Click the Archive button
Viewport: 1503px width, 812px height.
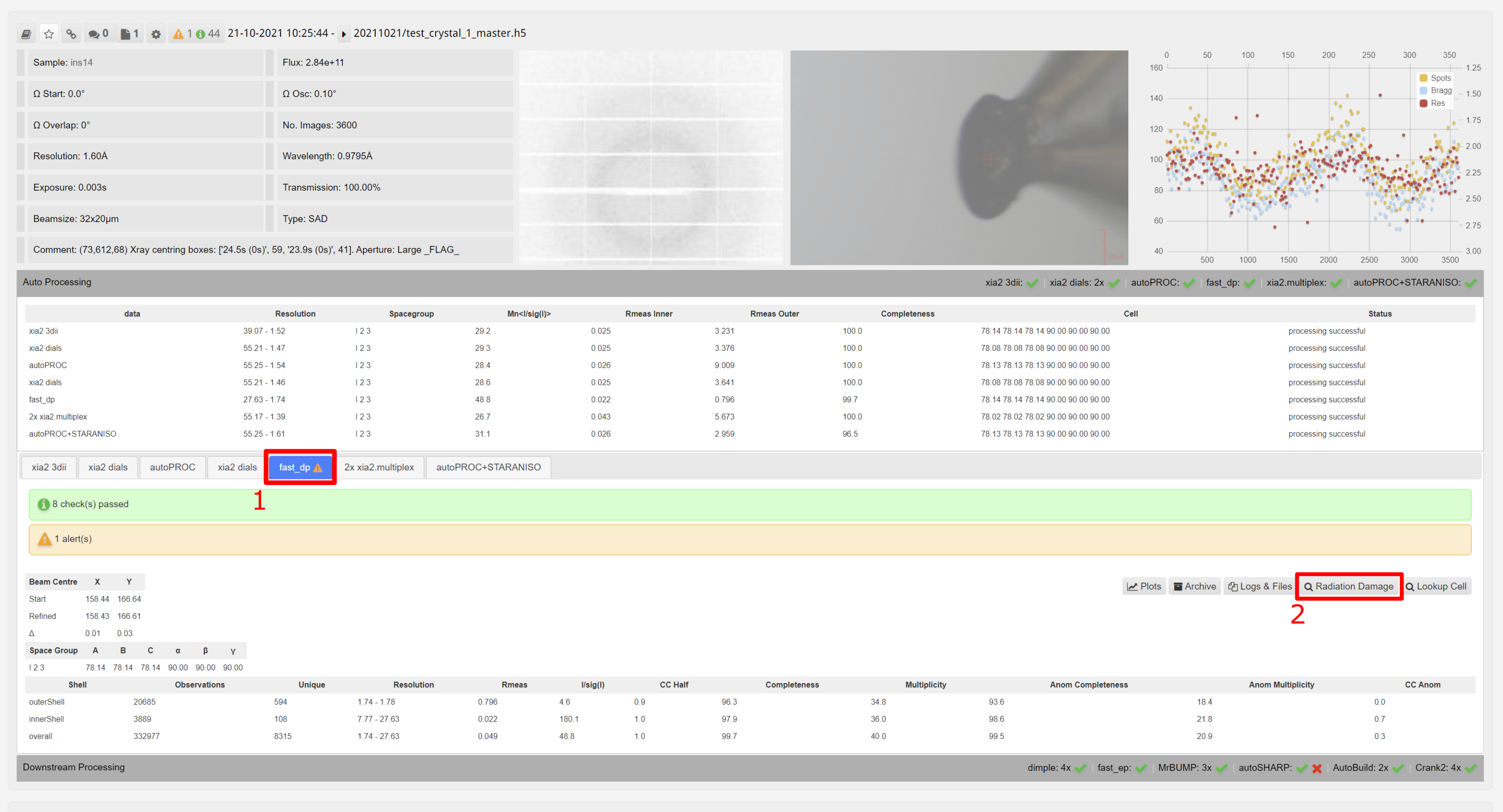click(1194, 586)
